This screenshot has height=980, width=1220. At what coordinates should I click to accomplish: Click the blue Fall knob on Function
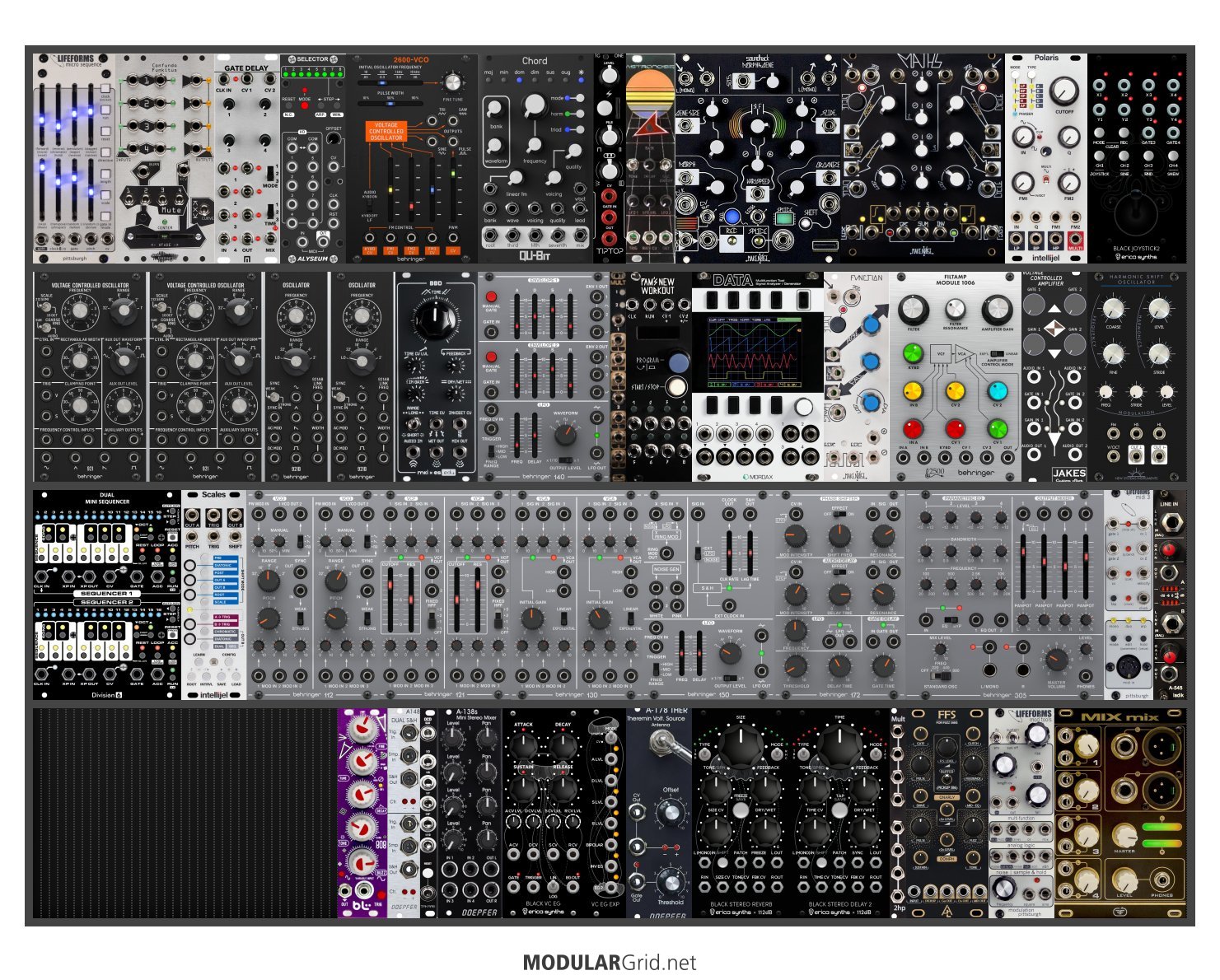[870, 361]
